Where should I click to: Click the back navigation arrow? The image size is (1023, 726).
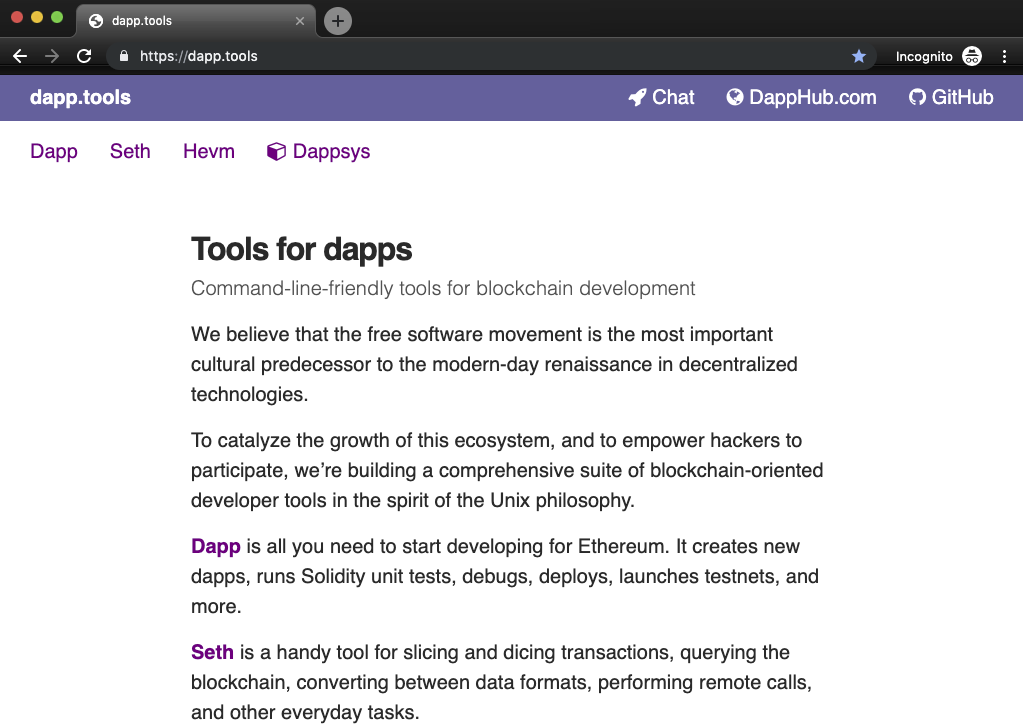click(20, 56)
